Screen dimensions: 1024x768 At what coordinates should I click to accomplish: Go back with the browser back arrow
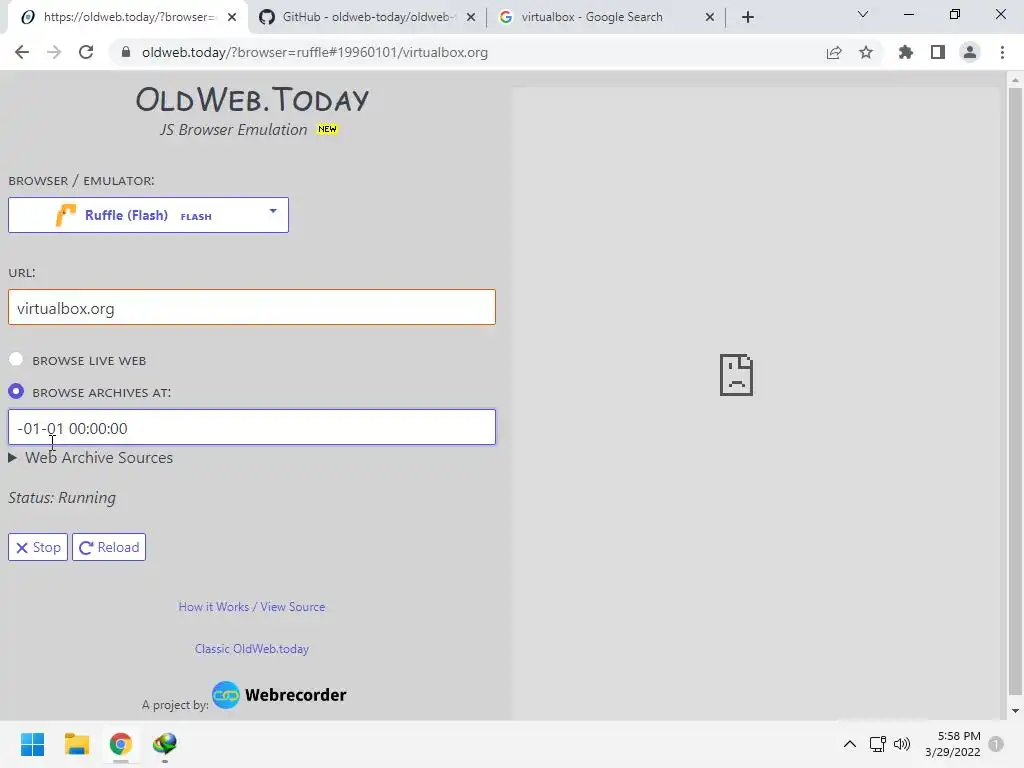22,52
